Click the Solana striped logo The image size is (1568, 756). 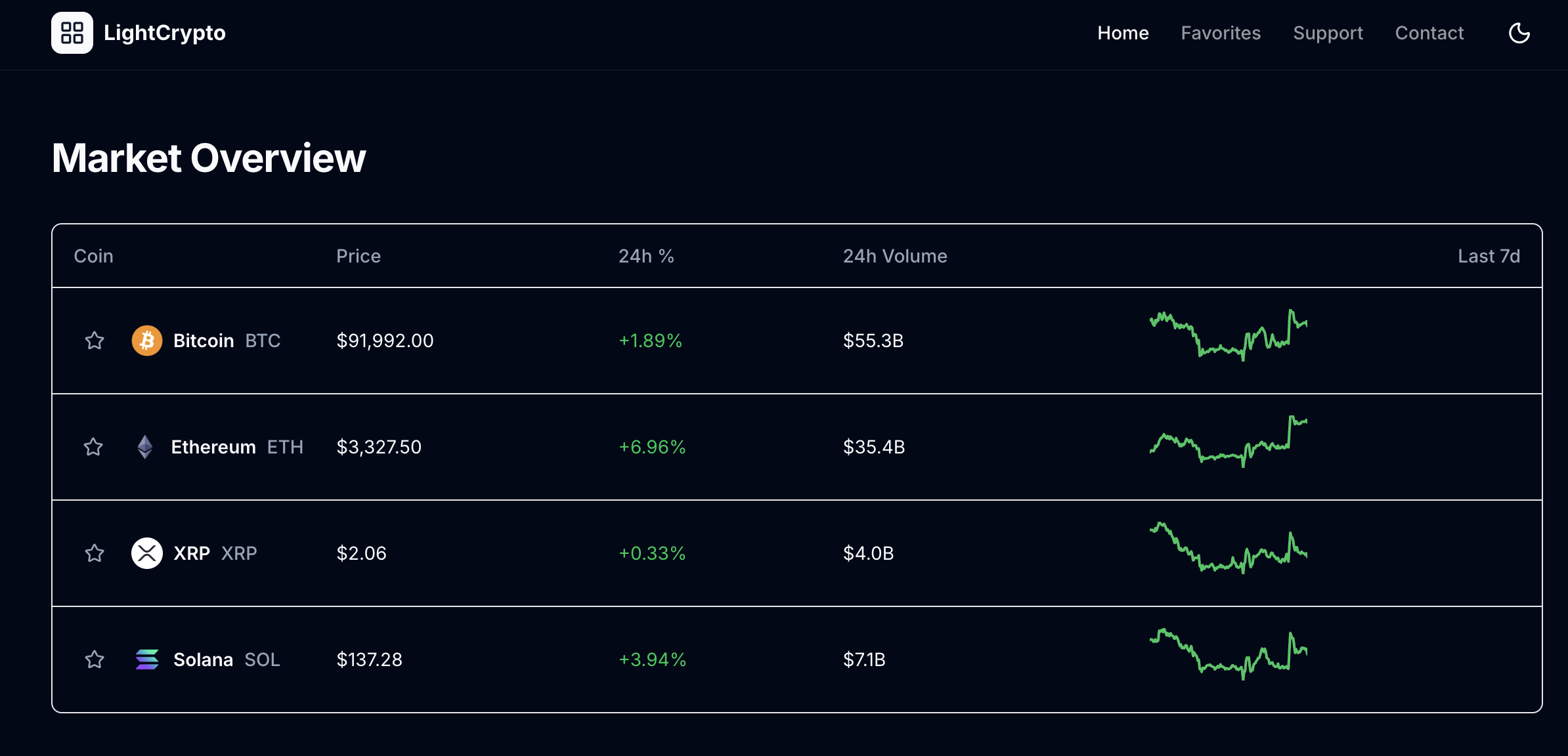click(147, 660)
